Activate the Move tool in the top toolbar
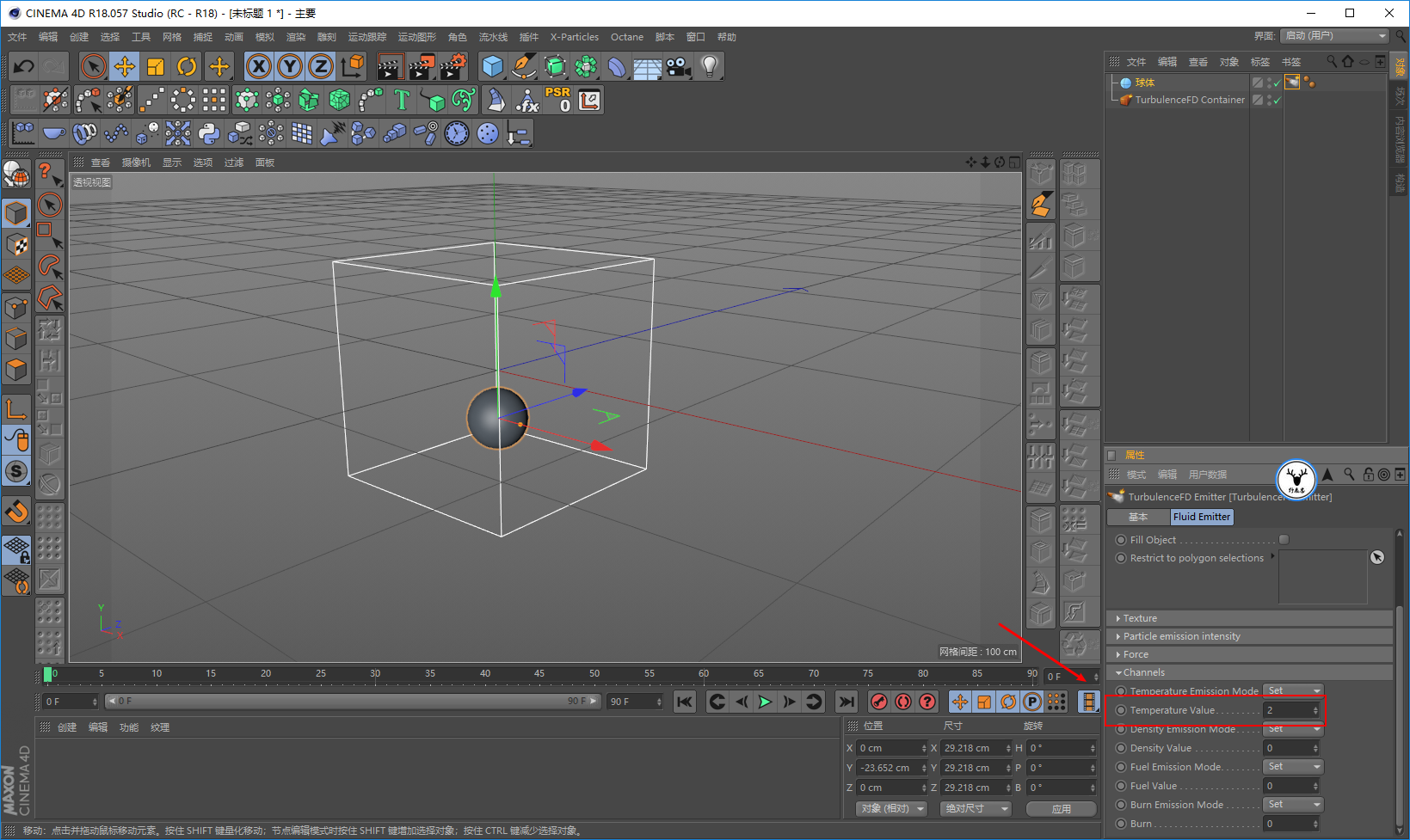Viewport: 1410px width, 840px height. click(x=125, y=66)
